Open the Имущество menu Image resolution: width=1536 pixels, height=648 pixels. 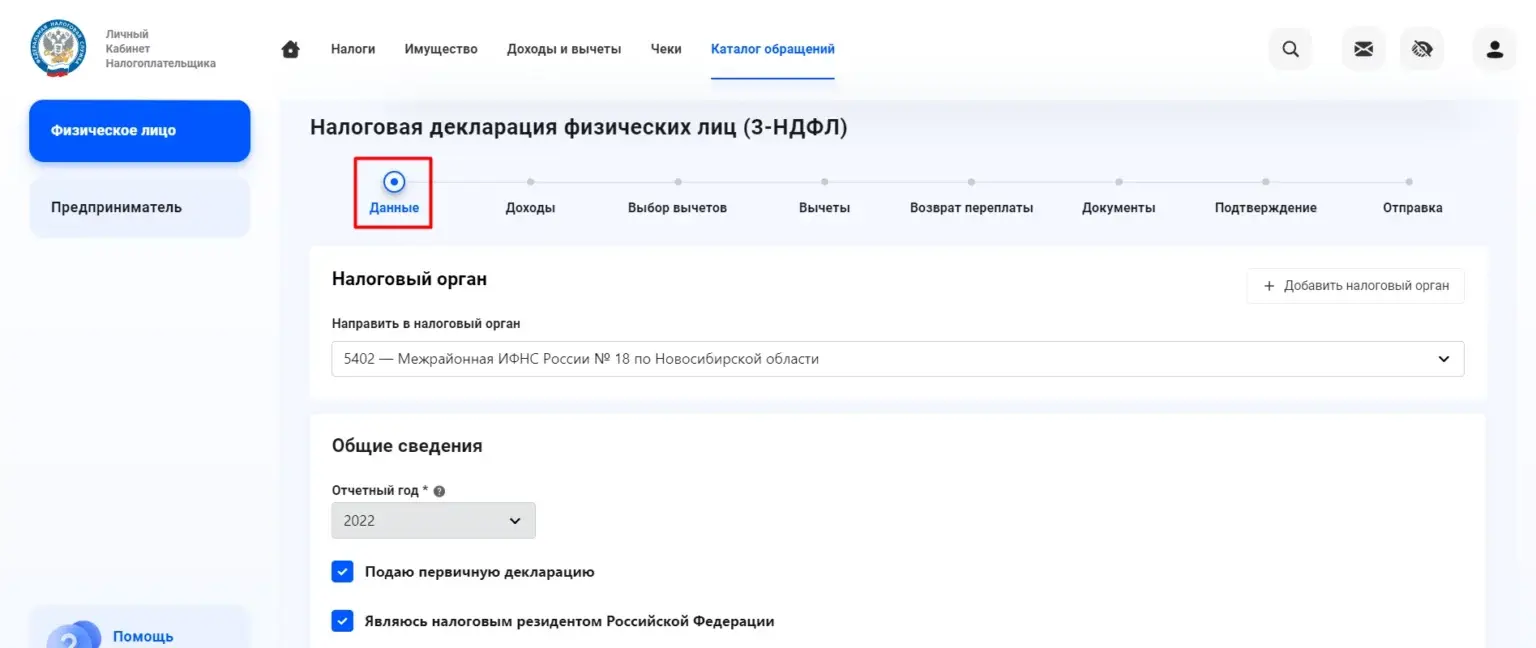[x=441, y=49]
